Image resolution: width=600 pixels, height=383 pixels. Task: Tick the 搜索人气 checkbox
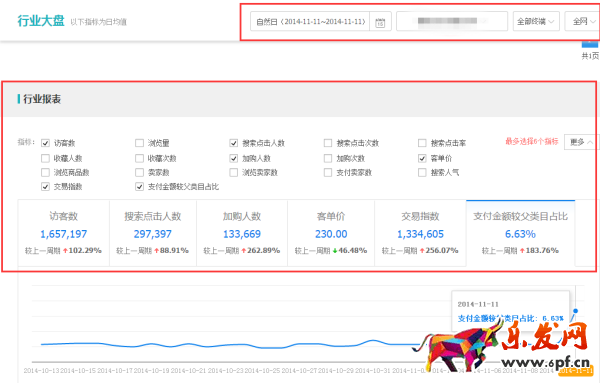[x=422, y=173]
